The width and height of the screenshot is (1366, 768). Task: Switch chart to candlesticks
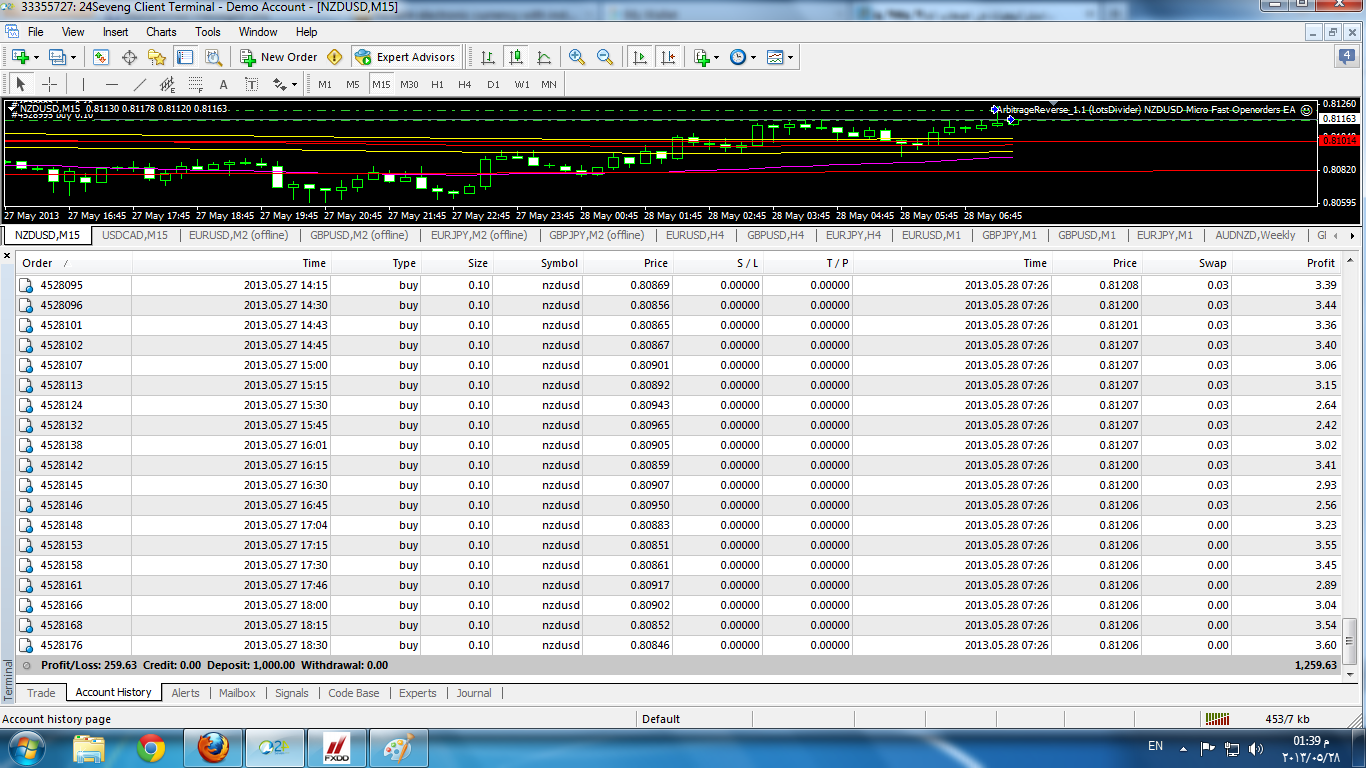tap(515, 57)
